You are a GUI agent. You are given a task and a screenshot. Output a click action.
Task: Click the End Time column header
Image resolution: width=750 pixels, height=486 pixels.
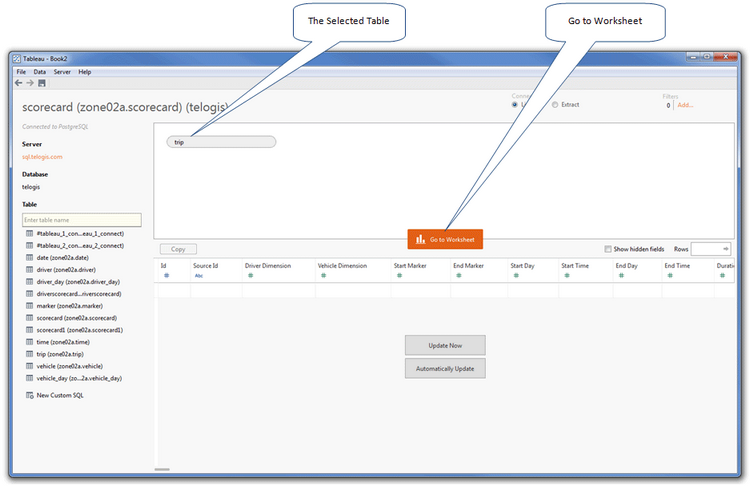677,265
